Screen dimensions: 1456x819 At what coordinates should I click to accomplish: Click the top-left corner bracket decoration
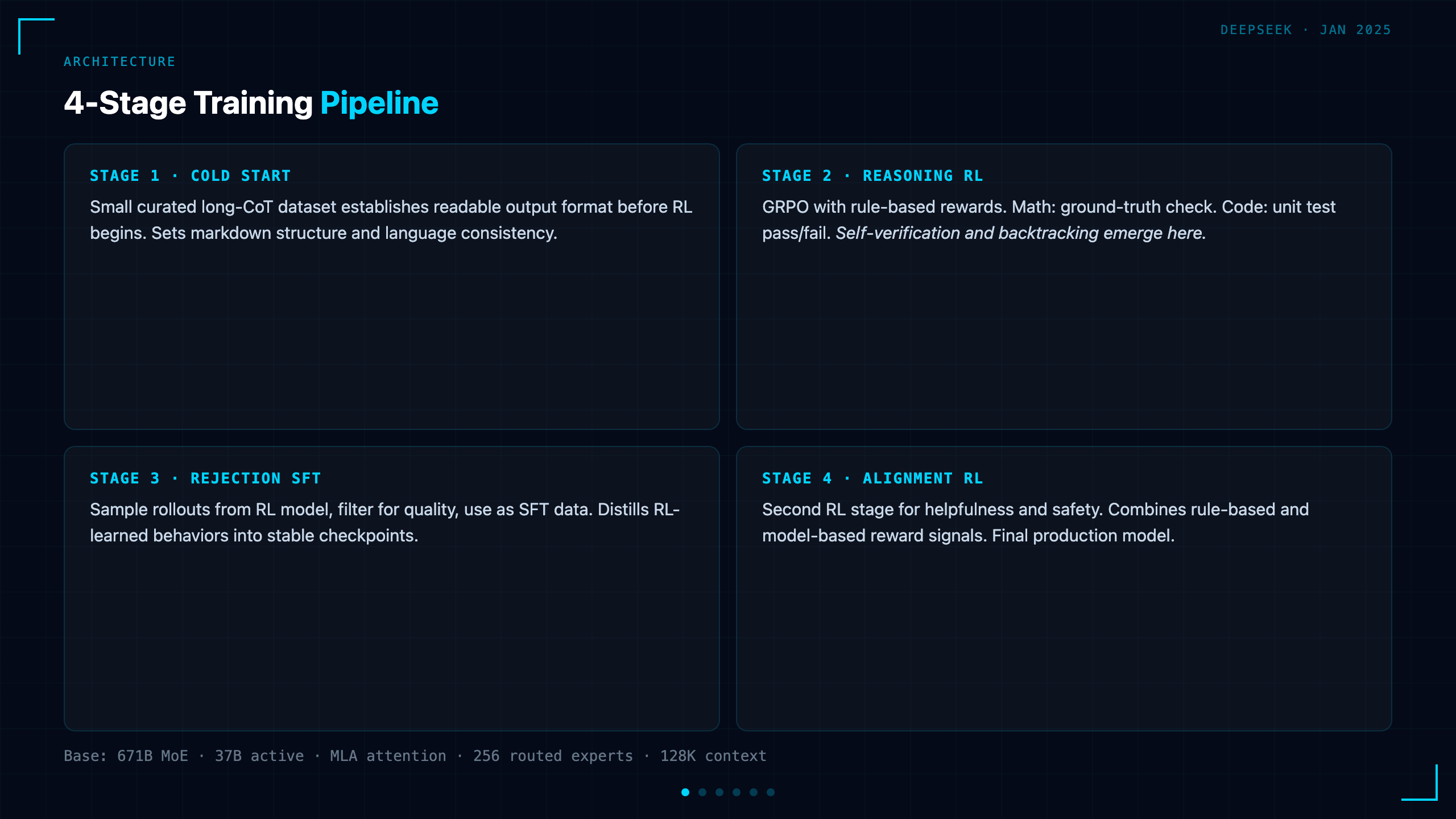(36, 36)
